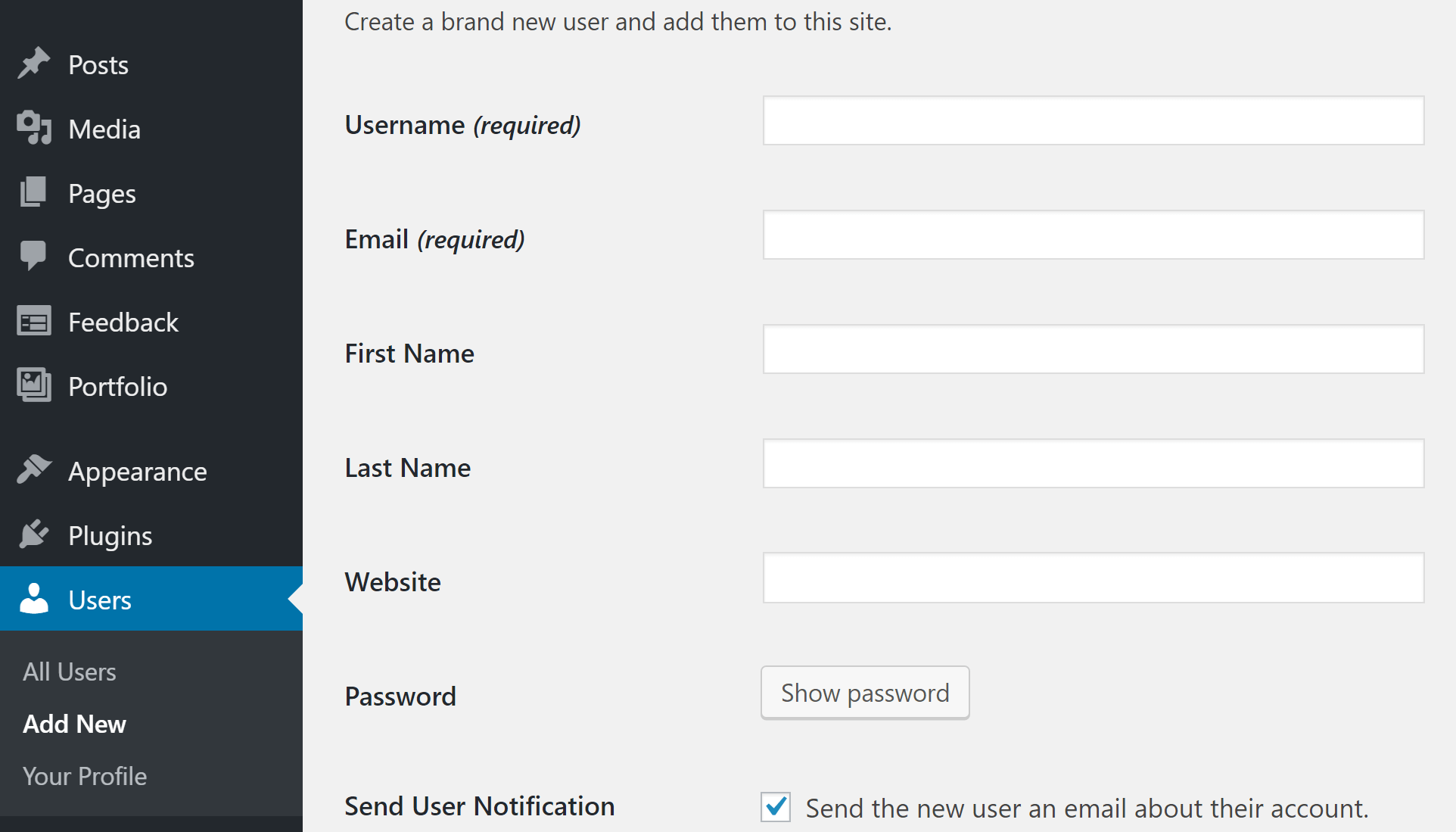
Task: Select the Users menu label
Action: point(99,599)
